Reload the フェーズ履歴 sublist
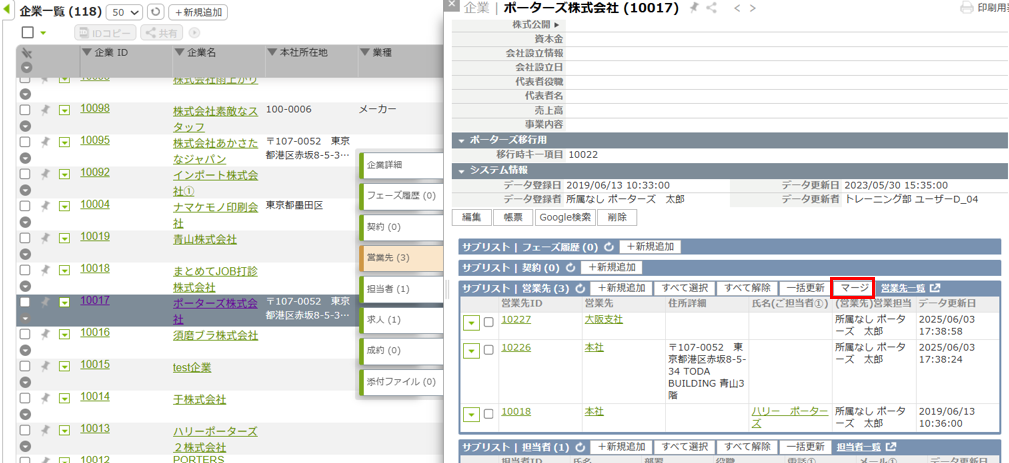Screen dimensions: 1009x463 609,246
